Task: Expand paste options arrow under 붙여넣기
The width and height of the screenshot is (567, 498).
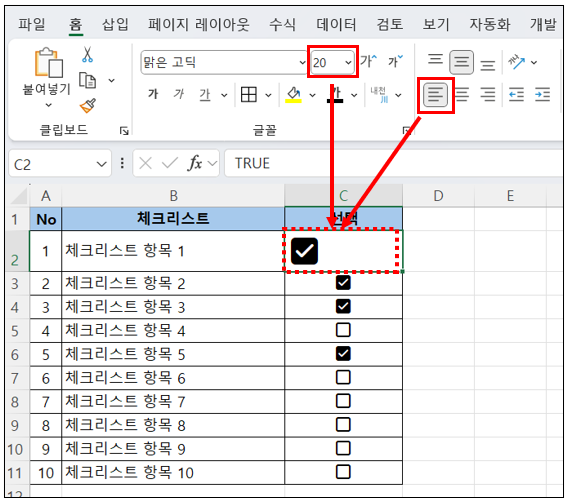Action: click(x=48, y=105)
